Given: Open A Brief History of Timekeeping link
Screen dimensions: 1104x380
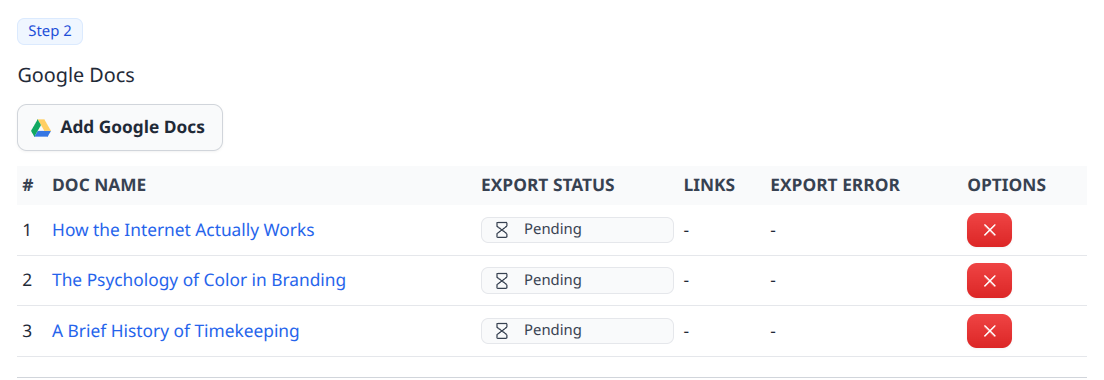Looking at the screenshot, I should 175,331.
